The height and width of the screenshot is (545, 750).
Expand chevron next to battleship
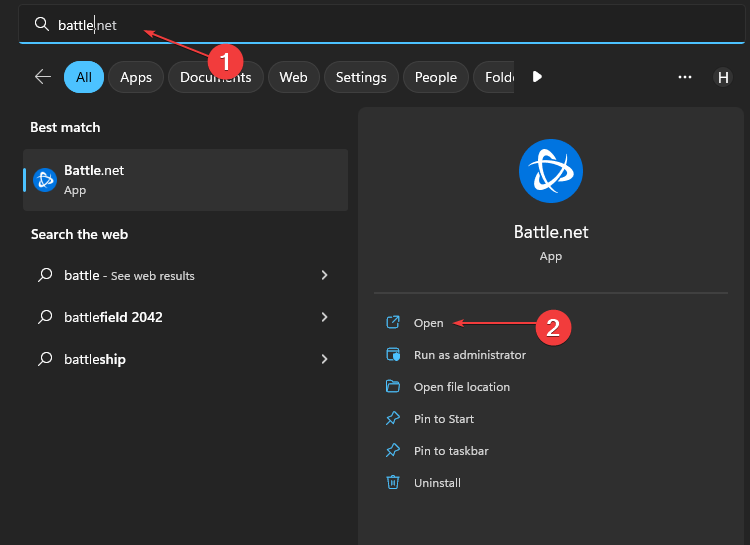(x=324, y=359)
